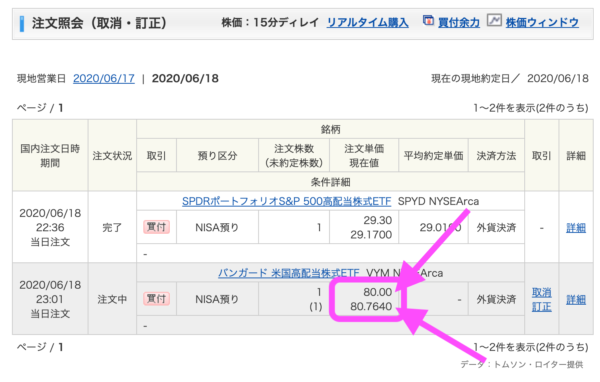Open the 買付余力 link
Screen dimensions: 600x382
pyautogui.click(x=459, y=23)
